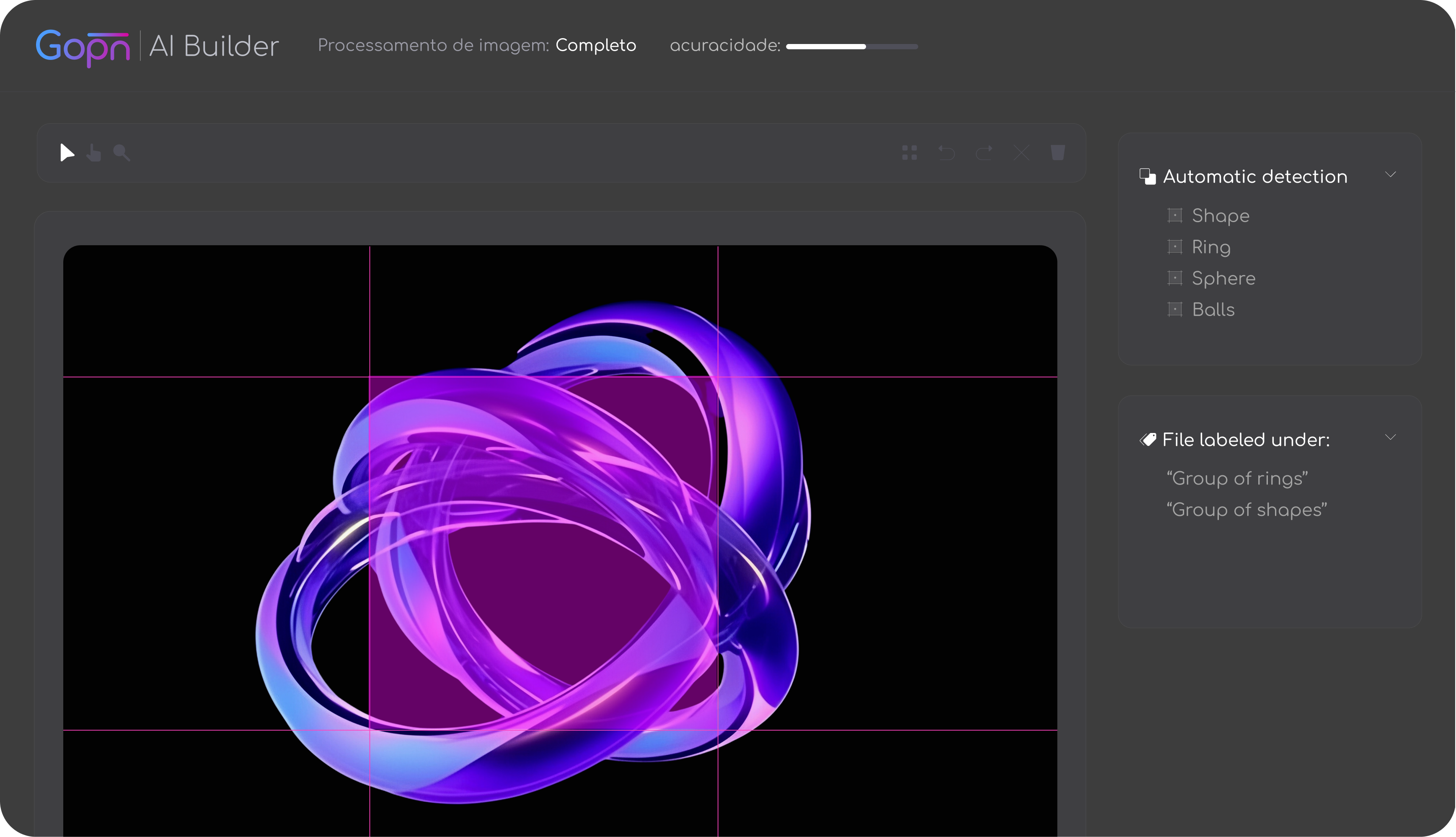This screenshot has width=1456, height=837.
Task: Select the Balls detection item
Action: pos(1213,310)
